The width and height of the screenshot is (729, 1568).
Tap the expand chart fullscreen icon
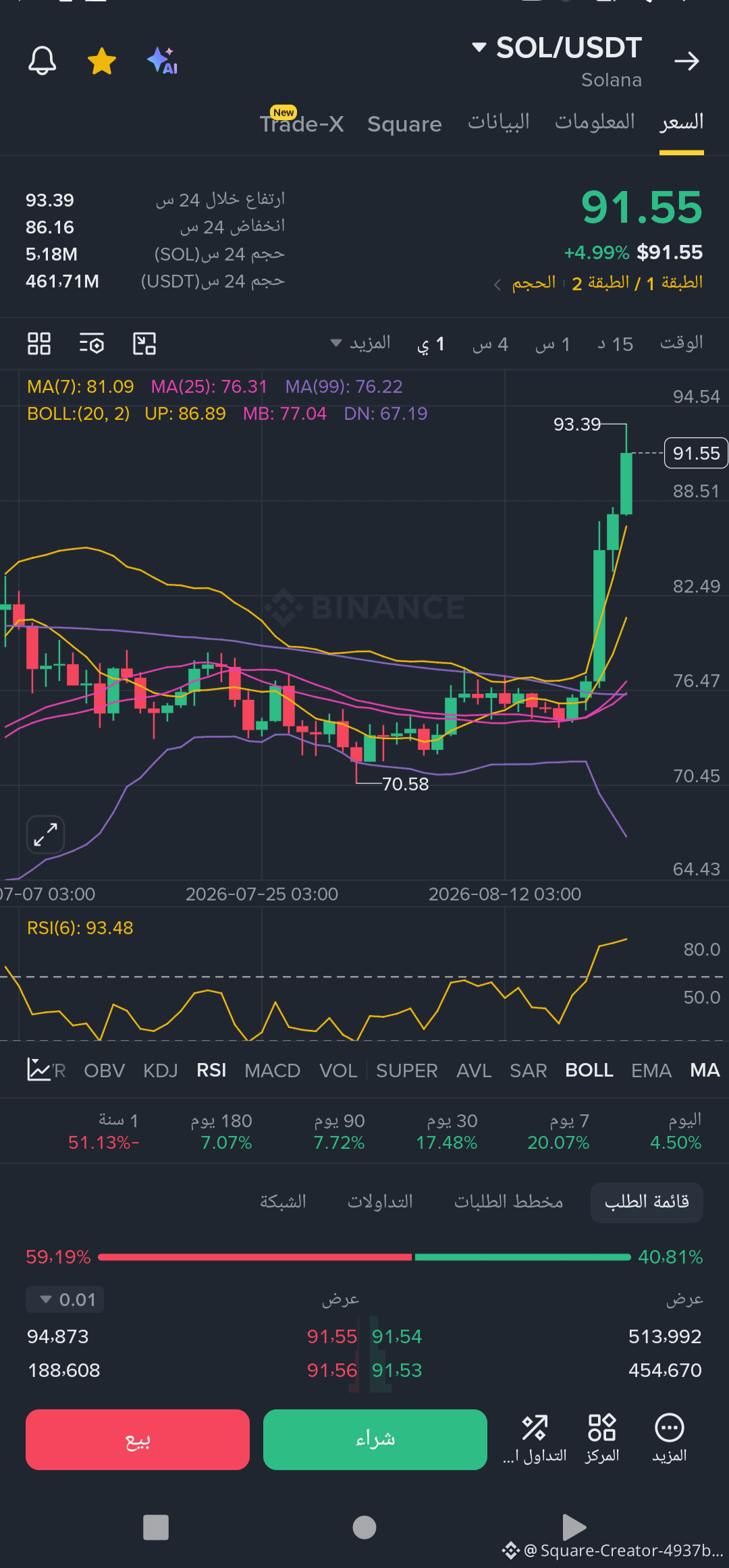coord(45,834)
